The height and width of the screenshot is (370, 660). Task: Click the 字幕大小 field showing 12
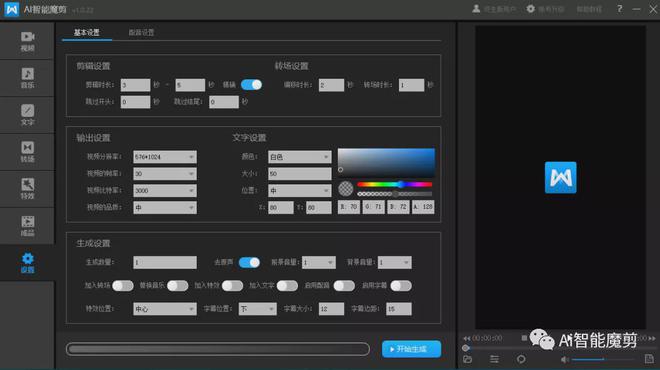click(331, 309)
